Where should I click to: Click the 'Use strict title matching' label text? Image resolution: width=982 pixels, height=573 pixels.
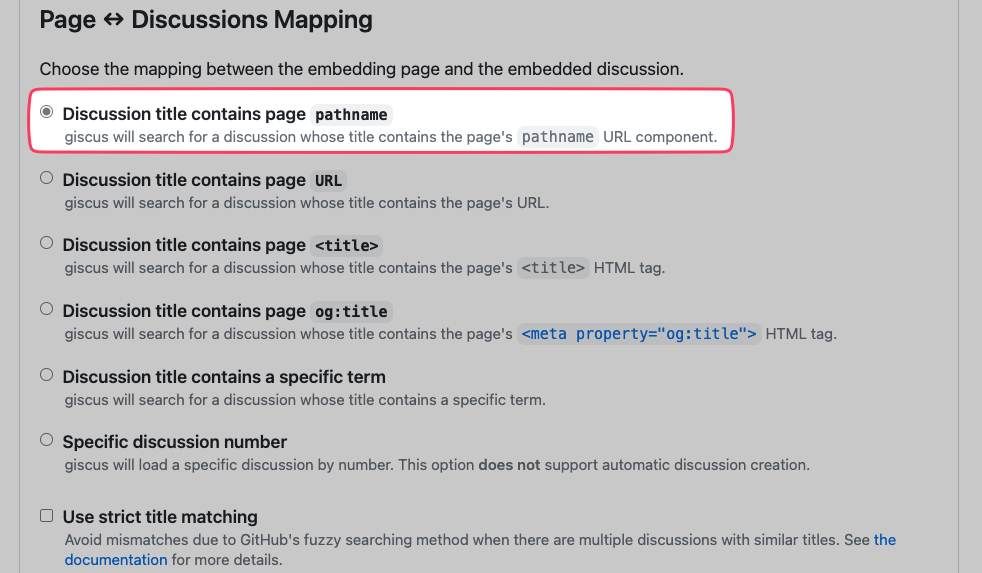click(160, 517)
